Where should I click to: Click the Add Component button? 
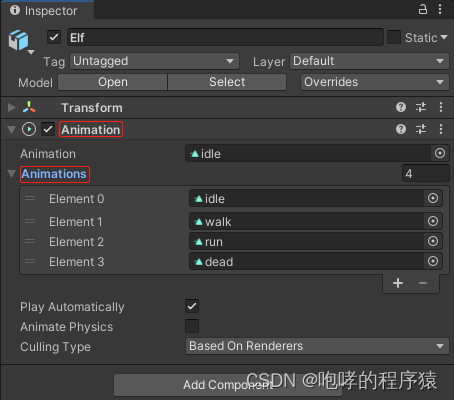[x=228, y=385]
